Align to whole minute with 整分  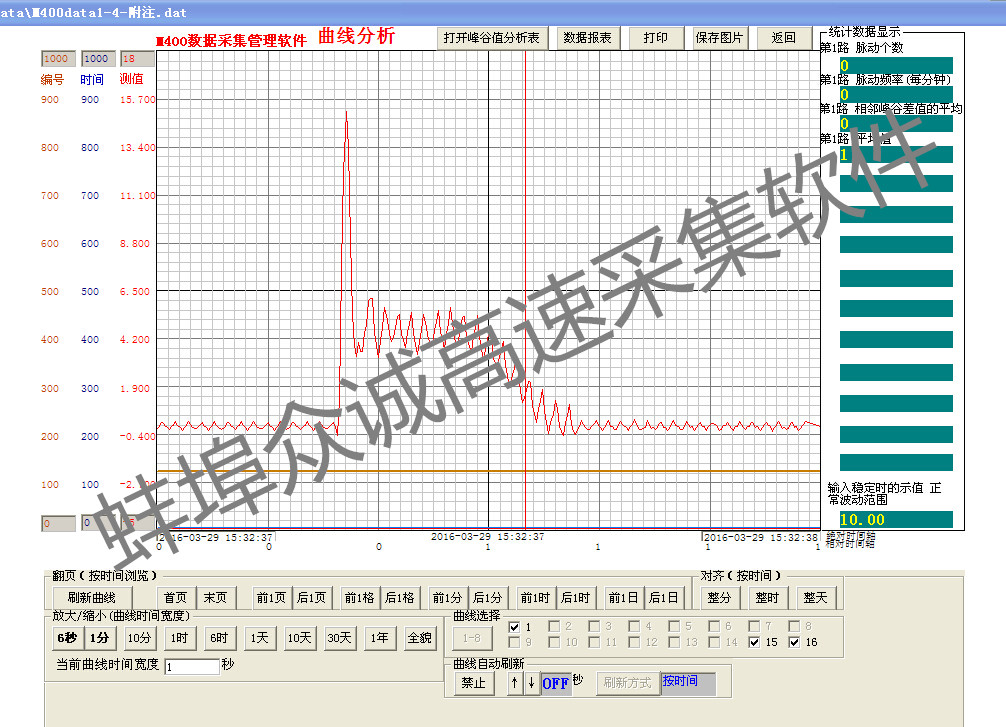pos(719,598)
